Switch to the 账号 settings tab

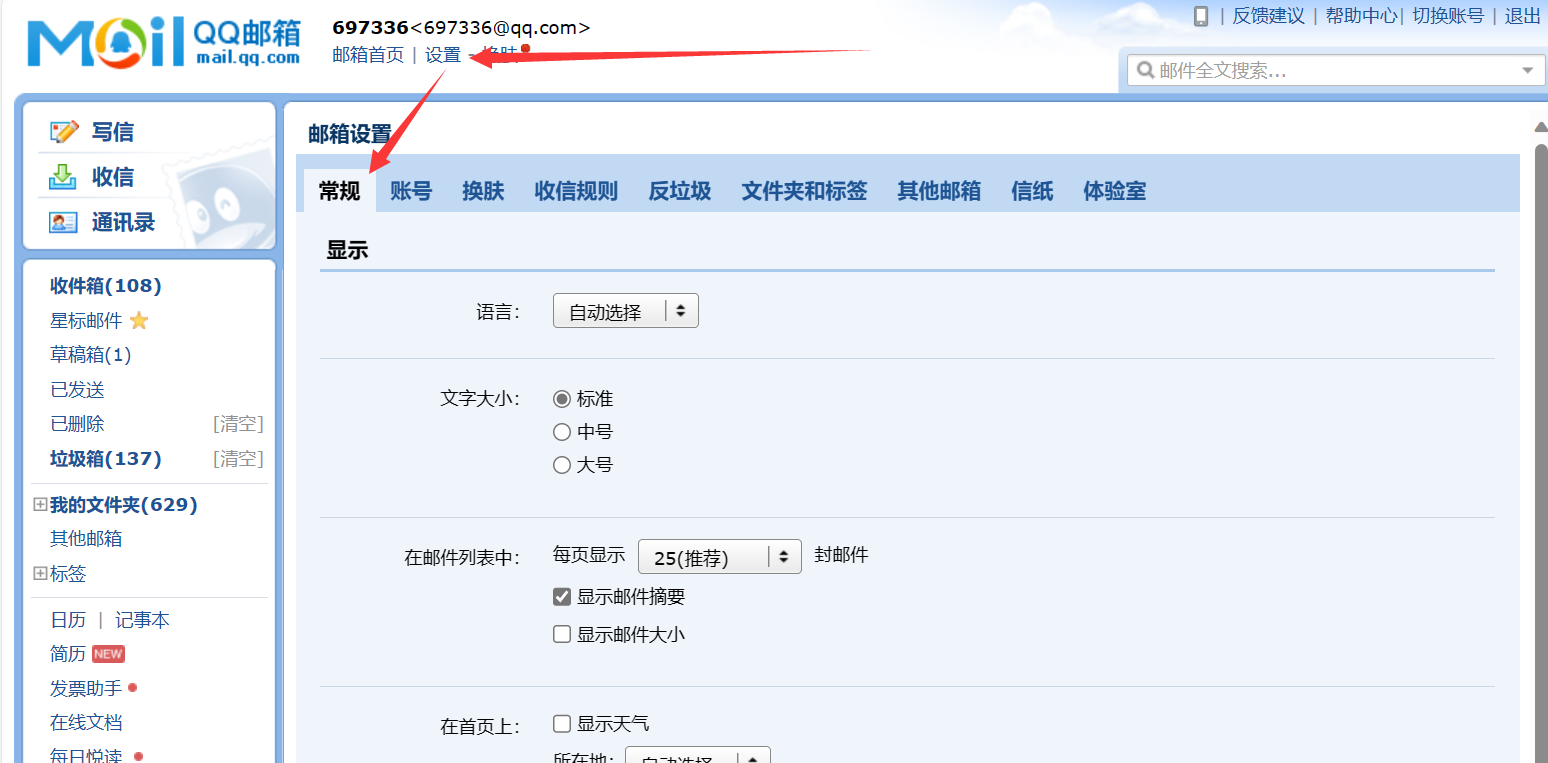(411, 191)
